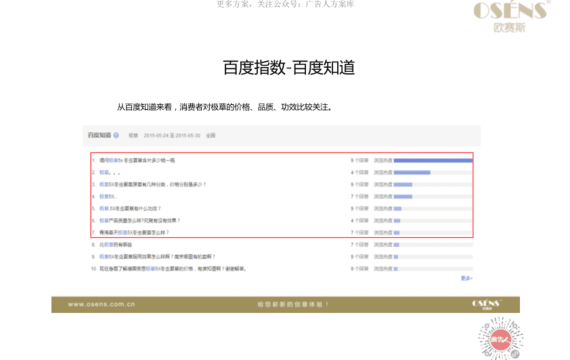Screen dimensions: 570x360
Task: Open second question titled 极草。。。
Action: [x=110, y=172]
